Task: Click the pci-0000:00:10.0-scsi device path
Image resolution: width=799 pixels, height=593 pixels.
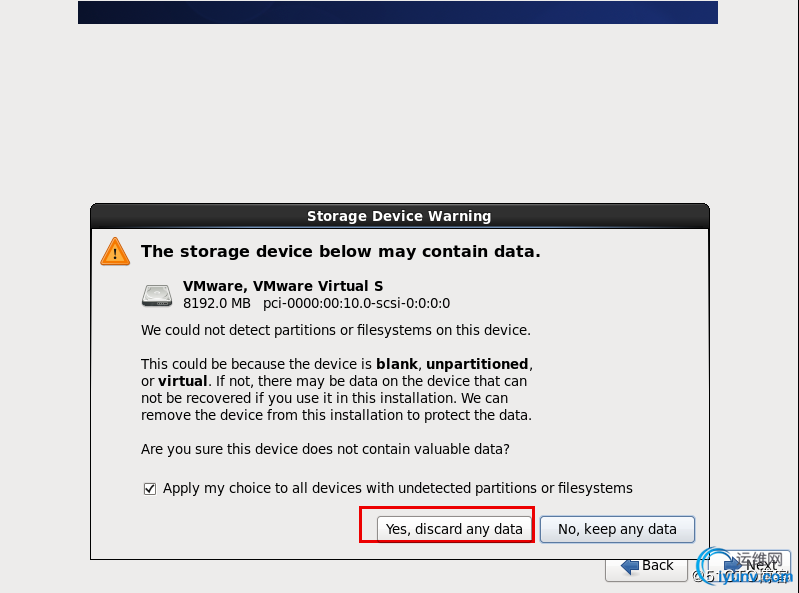Action: (x=356, y=303)
